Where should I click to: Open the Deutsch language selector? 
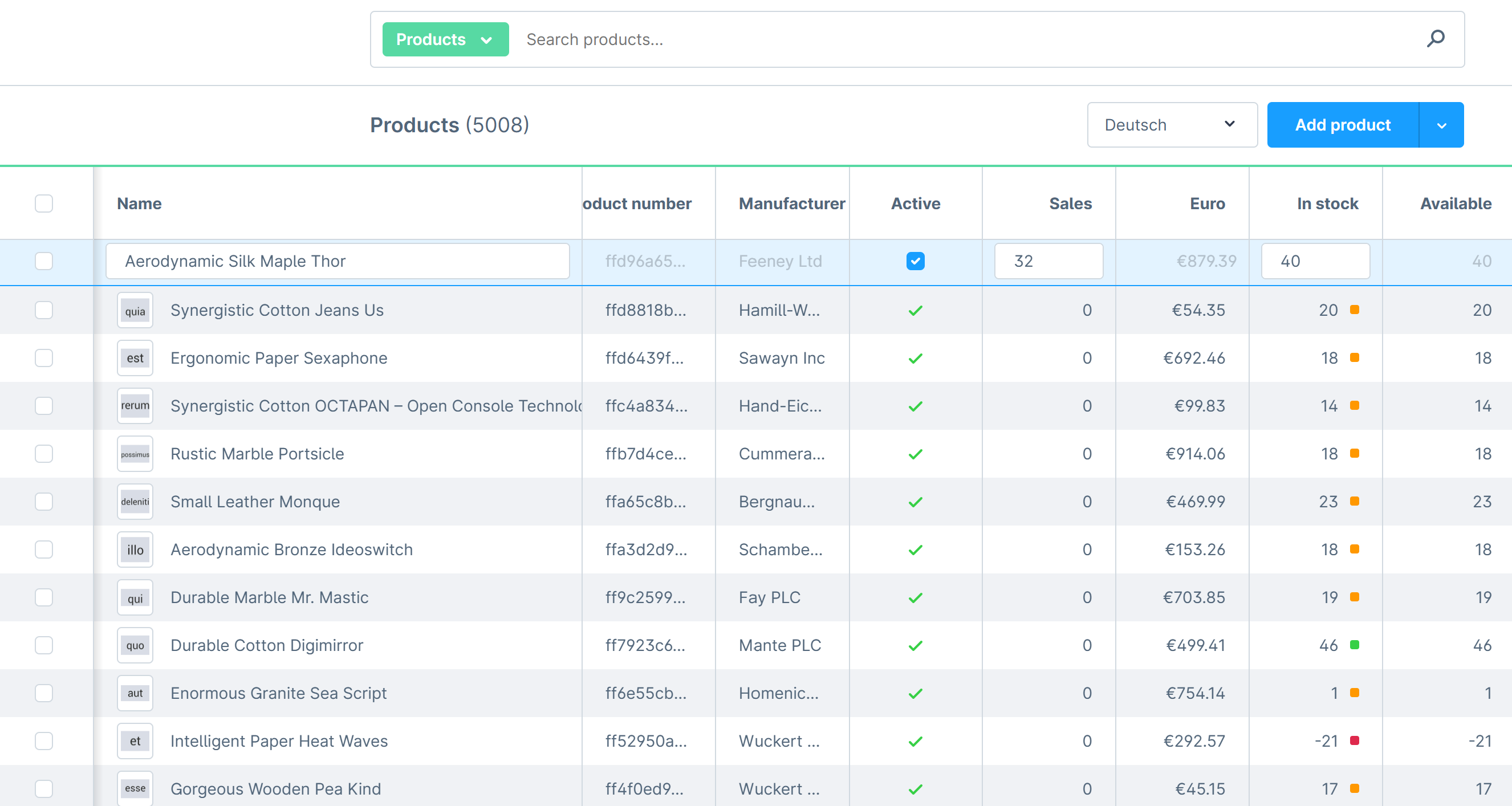click(x=1172, y=124)
